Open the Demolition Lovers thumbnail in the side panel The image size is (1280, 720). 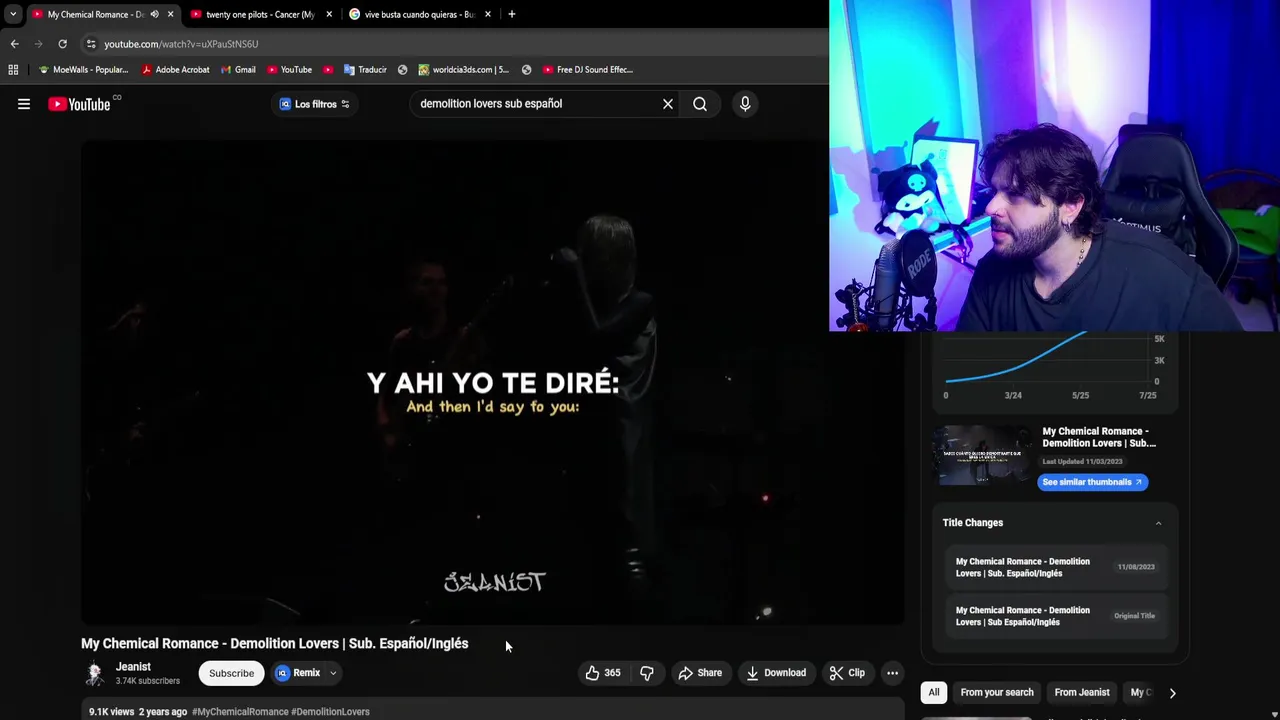click(983, 455)
